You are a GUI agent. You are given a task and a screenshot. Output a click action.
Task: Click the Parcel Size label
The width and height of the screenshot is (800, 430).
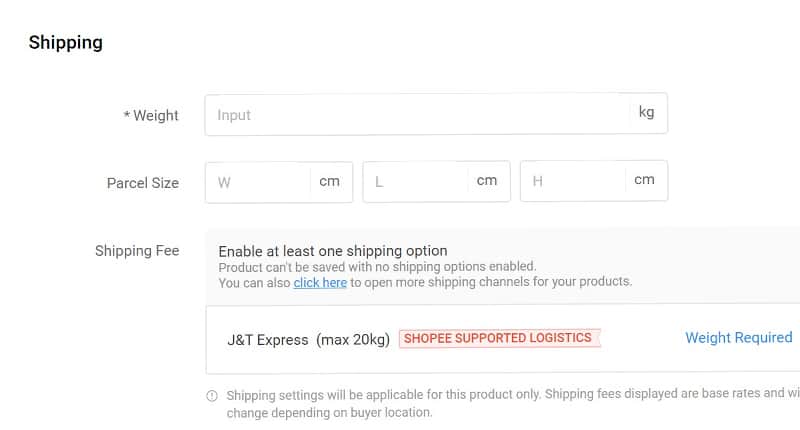point(143,183)
